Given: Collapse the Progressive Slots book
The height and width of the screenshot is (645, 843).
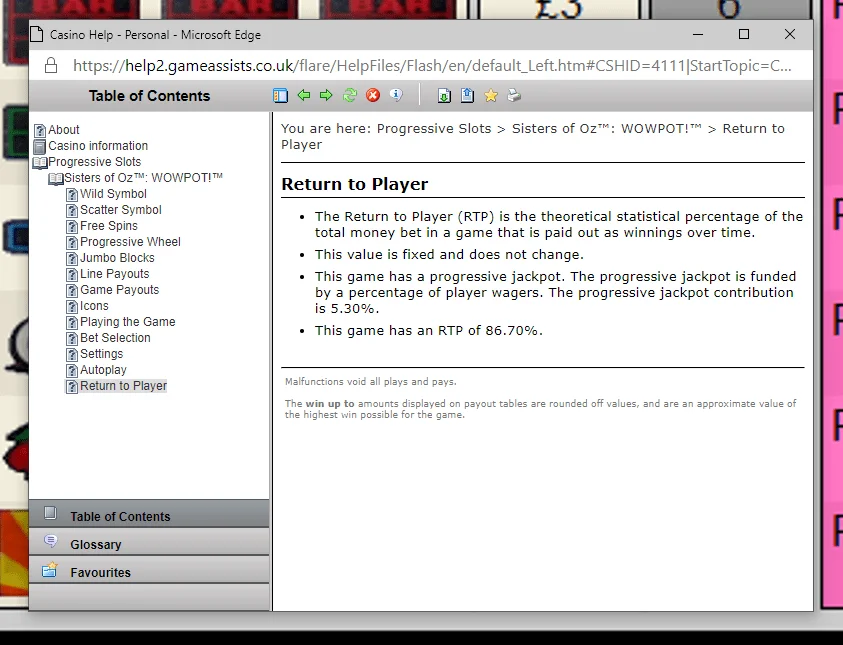Looking at the screenshot, I should pyautogui.click(x=40, y=162).
